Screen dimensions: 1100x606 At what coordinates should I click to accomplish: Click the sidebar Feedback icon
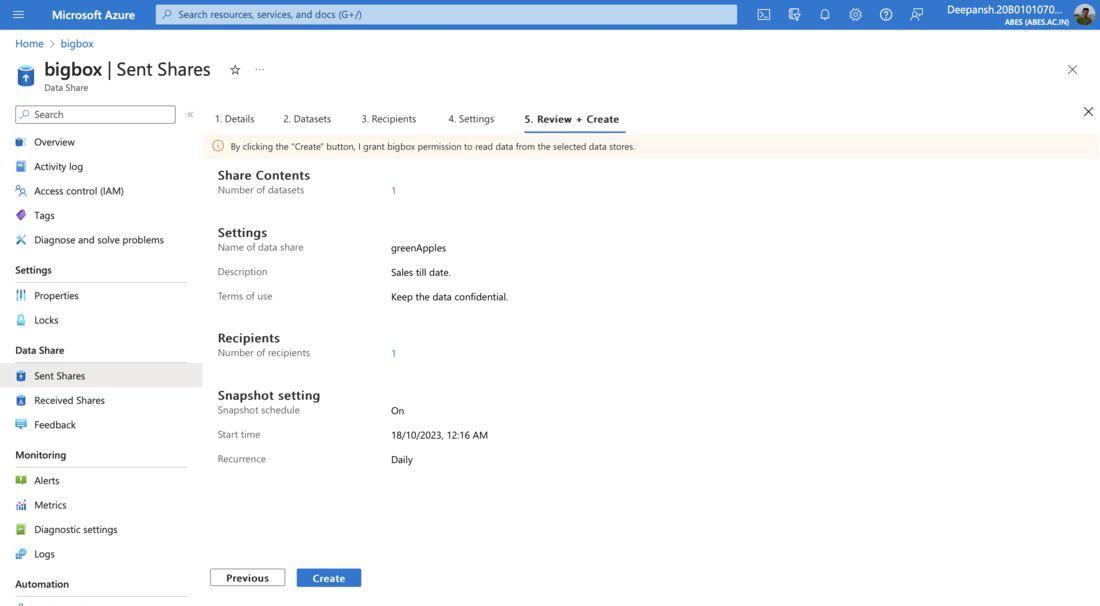coord(21,425)
